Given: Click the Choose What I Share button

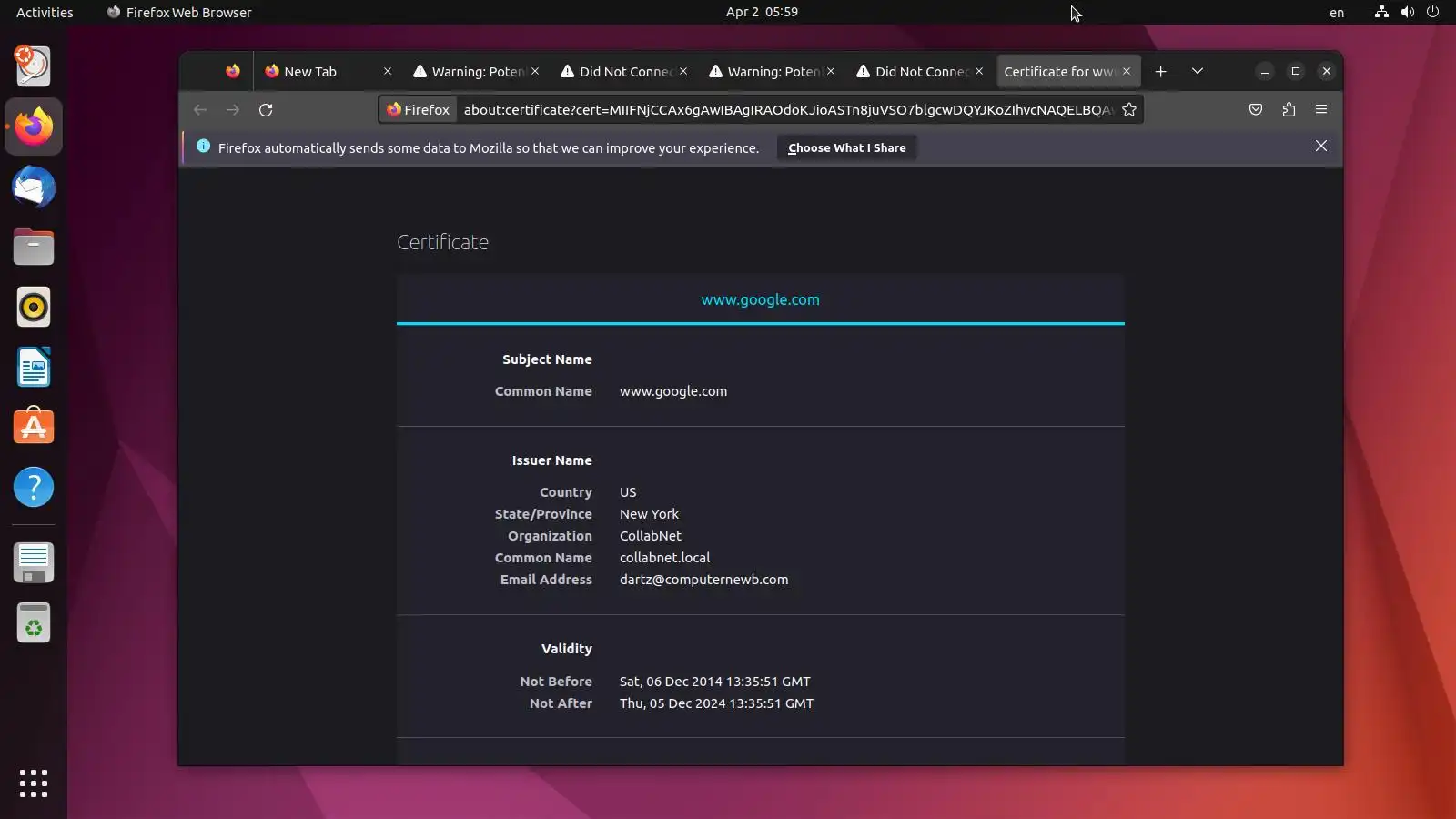Looking at the screenshot, I should [847, 147].
